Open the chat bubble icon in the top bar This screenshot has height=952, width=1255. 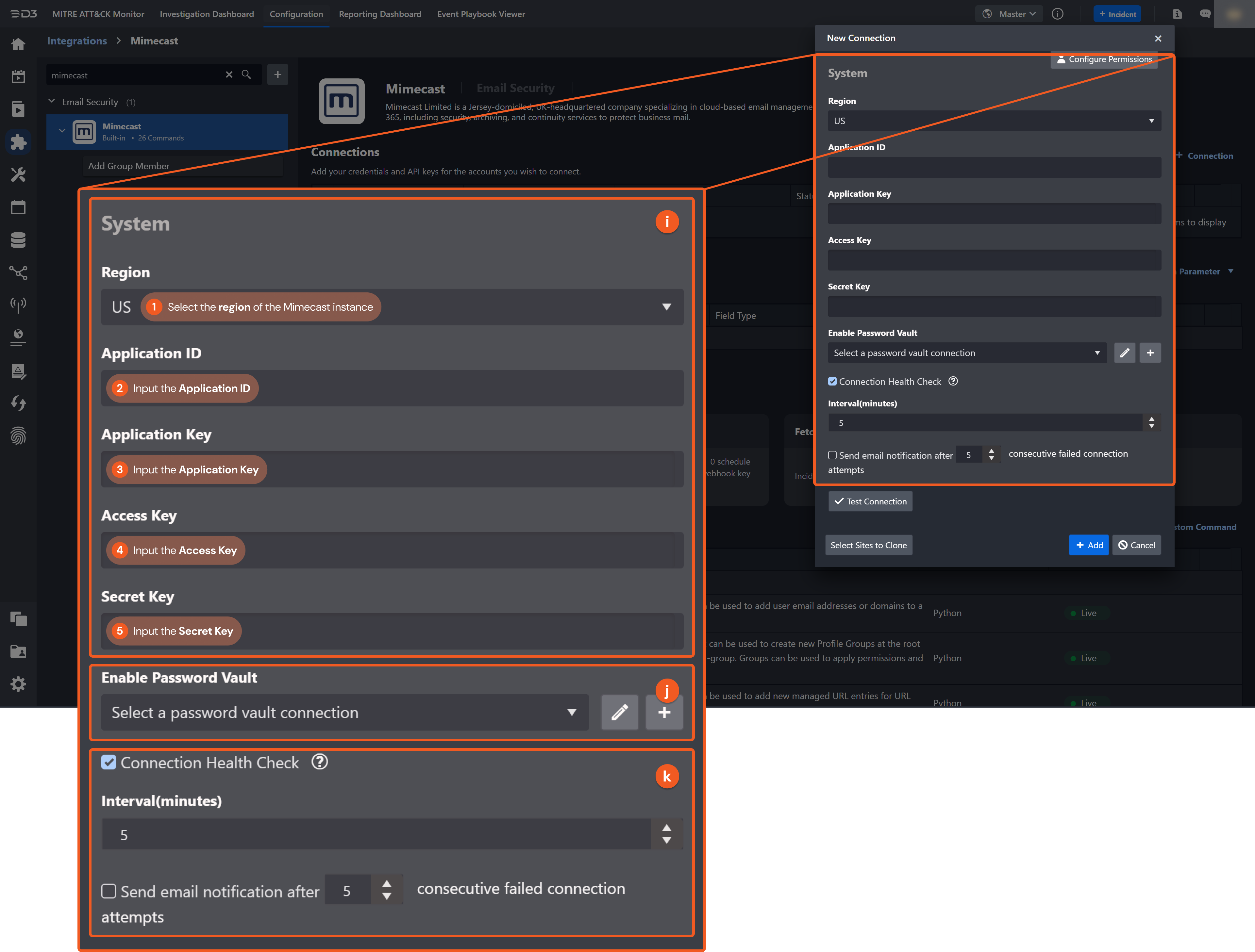coord(1204,14)
